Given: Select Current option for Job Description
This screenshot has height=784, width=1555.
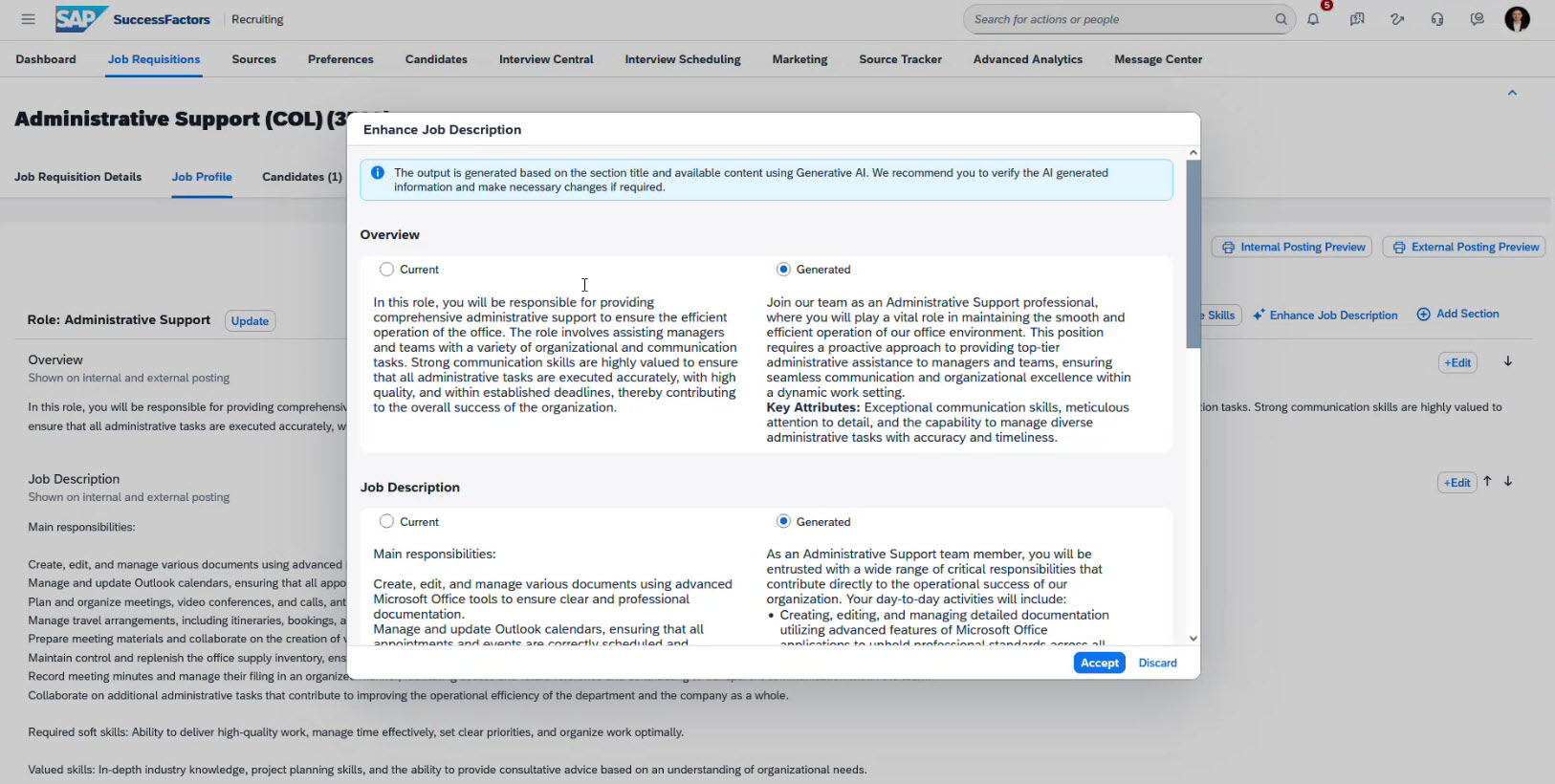Looking at the screenshot, I should tap(386, 522).
